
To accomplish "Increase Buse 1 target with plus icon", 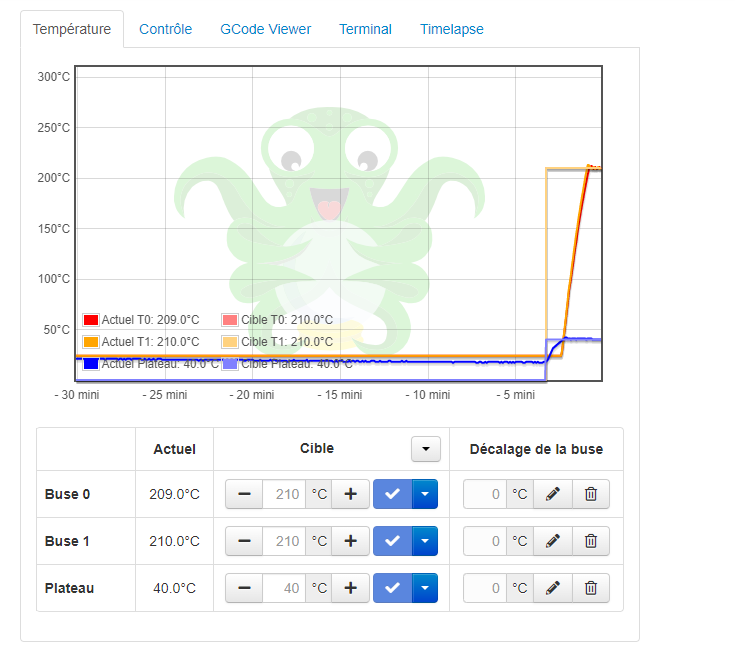I will pos(351,541).
